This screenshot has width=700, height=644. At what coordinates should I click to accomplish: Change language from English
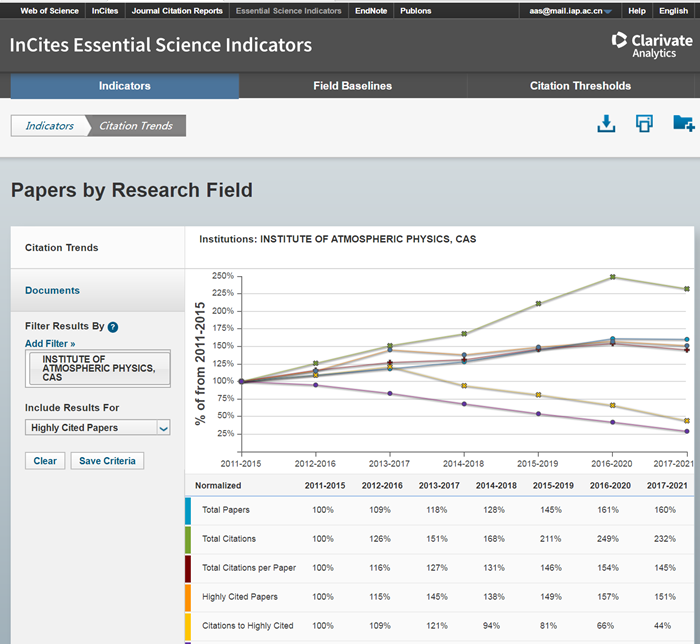[x=673, y=11]
